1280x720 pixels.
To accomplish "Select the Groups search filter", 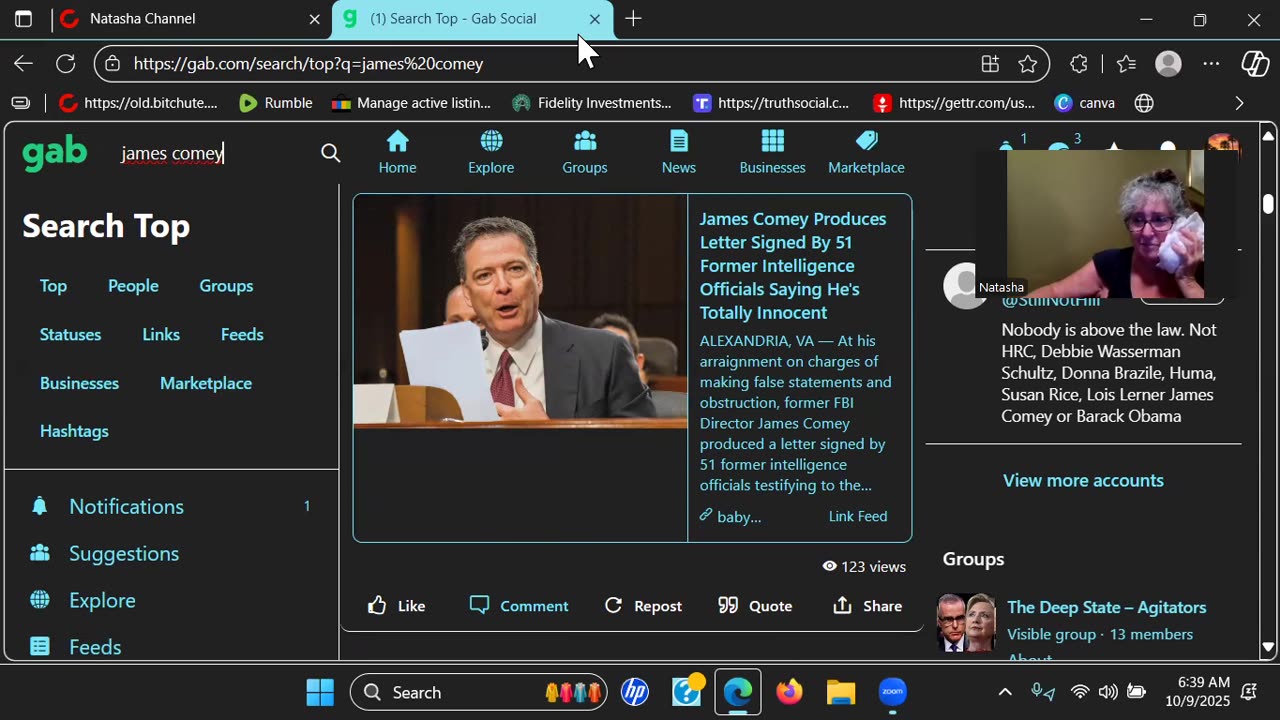I will [x=226, y=286].
